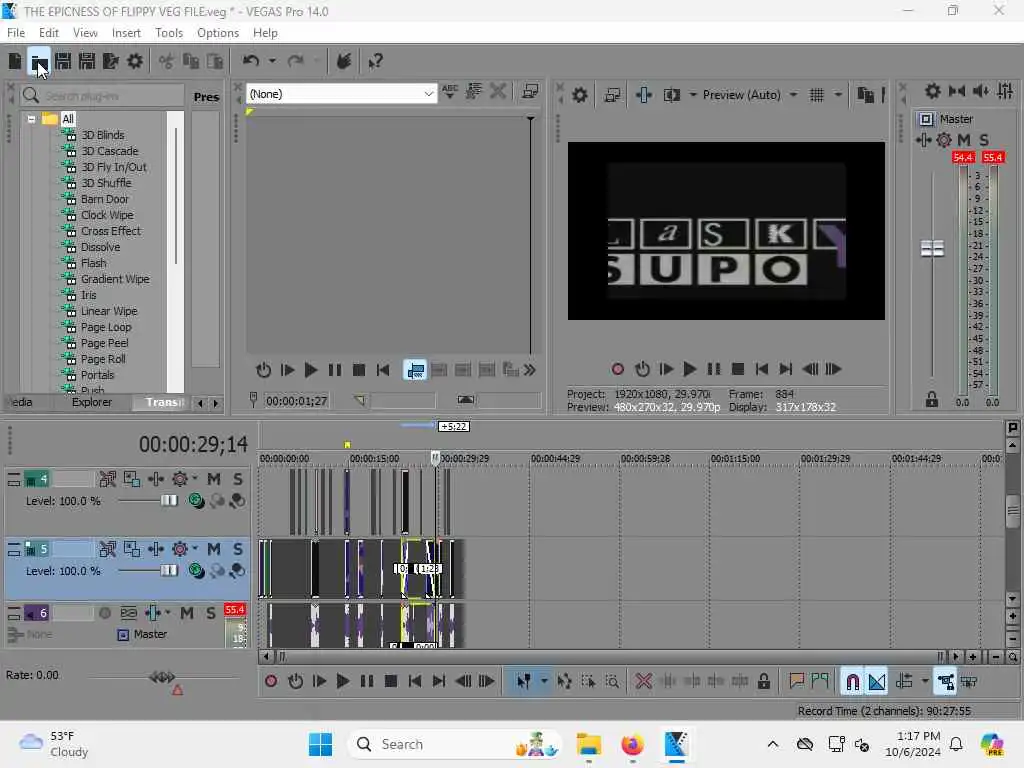Click the Overlays grid icon
The height and width of the screenshot is (768, 1024).
(816, 95)
